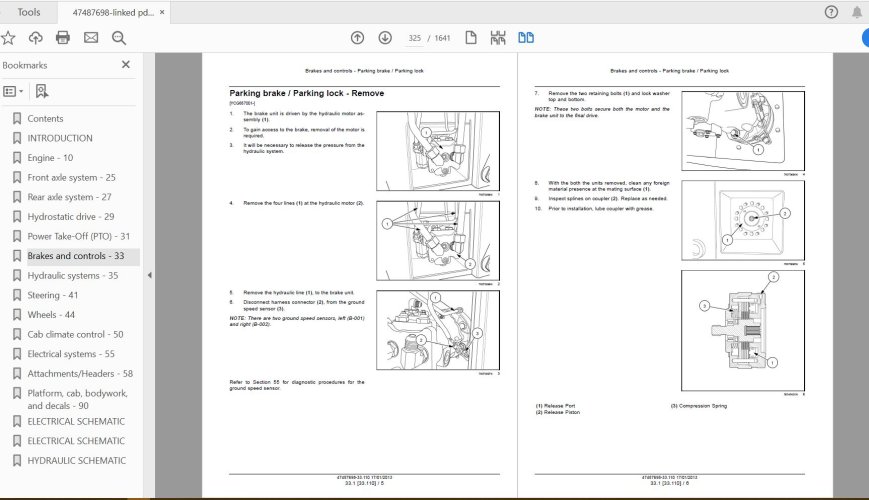Viewport: 869px width, 500px height.
Task: Open the Attachments/Headers - 58 bookmark
Action: pos(80,374)
